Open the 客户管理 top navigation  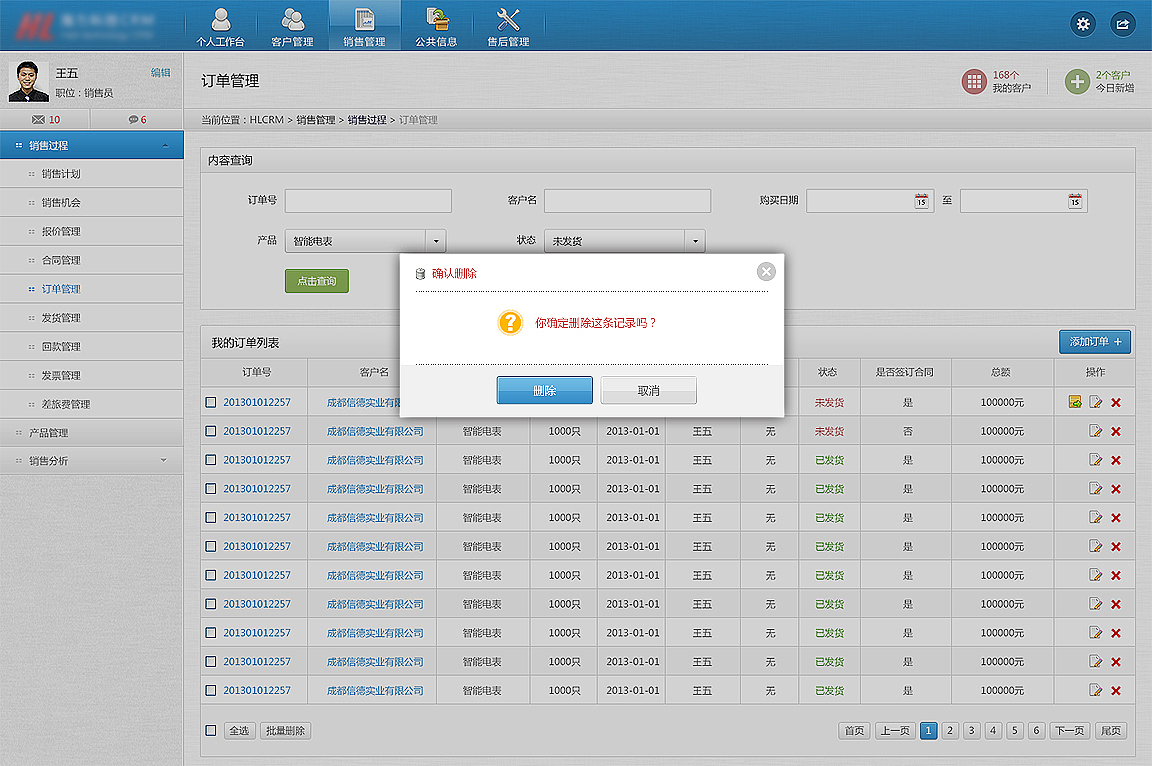(x=292, y=26)
